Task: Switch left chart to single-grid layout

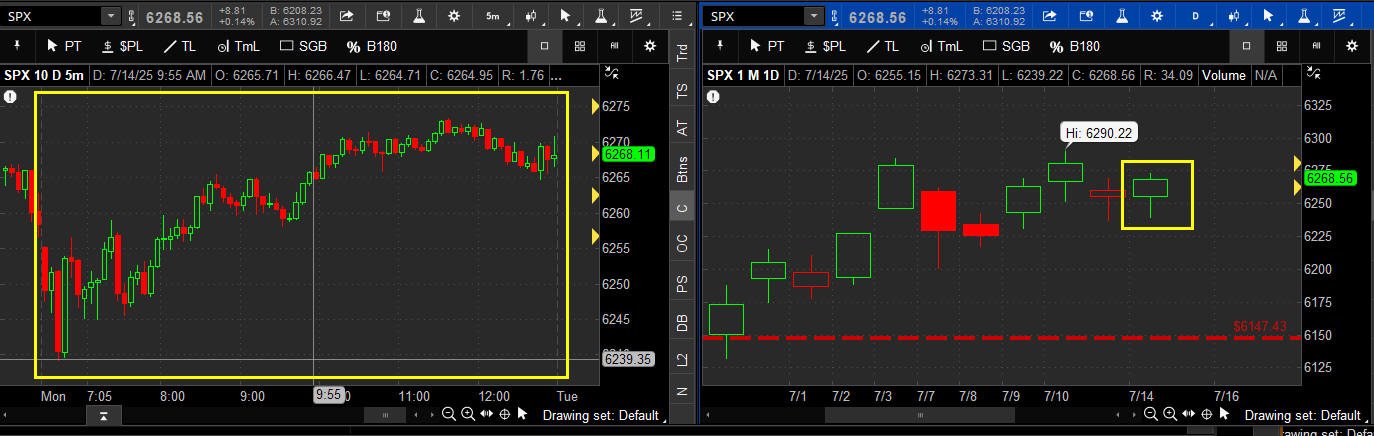Action: tap(544, 46)
